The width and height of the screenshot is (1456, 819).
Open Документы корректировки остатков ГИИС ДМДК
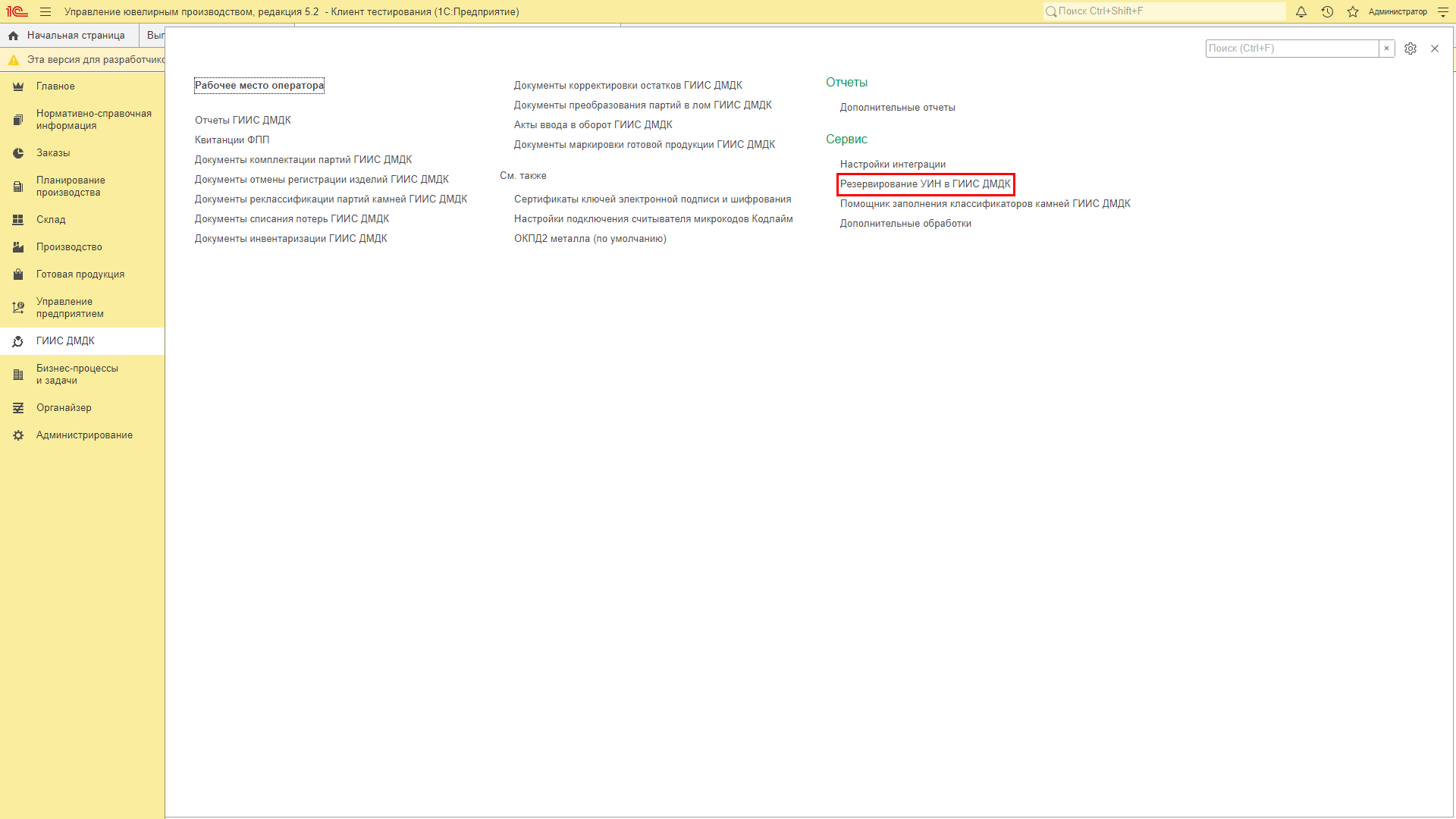[x=628, y=86]
